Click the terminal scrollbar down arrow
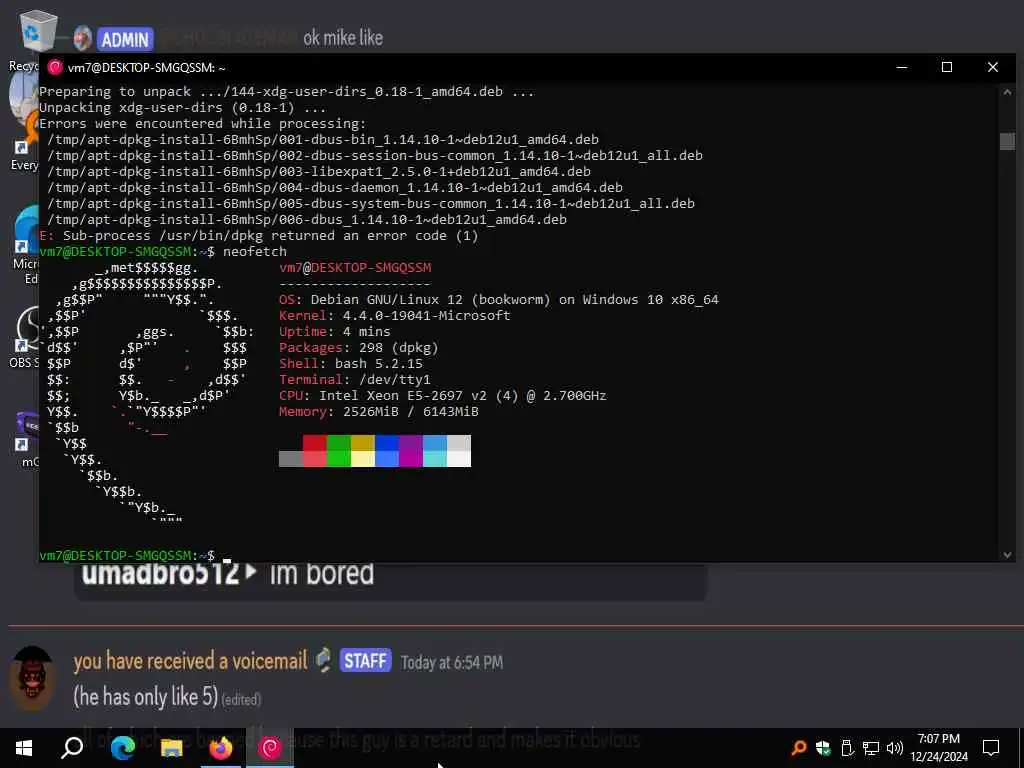Screen dimensions: 1024x768 tap(1007, 554)
